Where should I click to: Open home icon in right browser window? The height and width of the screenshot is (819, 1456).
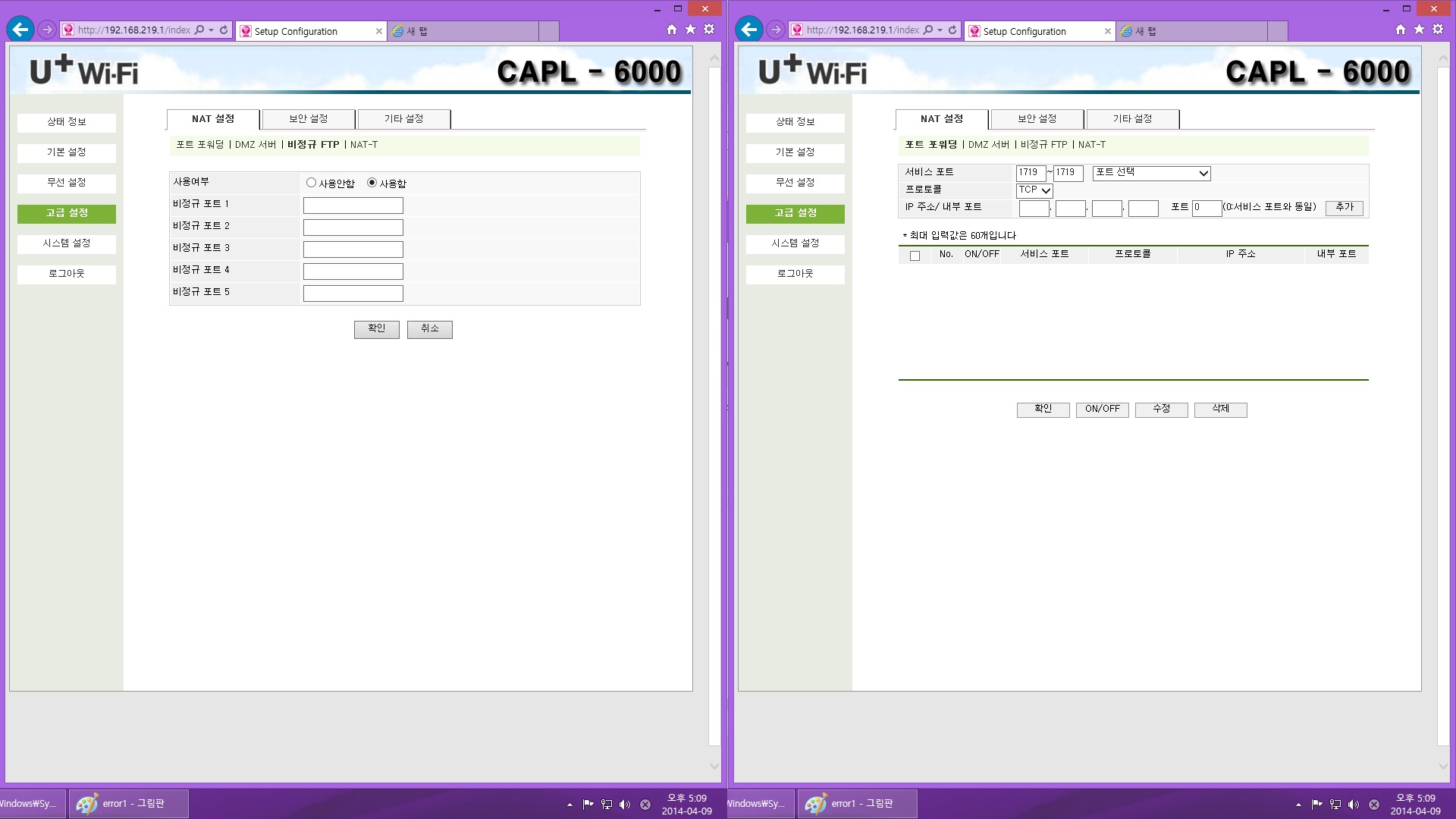click(1401, 30)
